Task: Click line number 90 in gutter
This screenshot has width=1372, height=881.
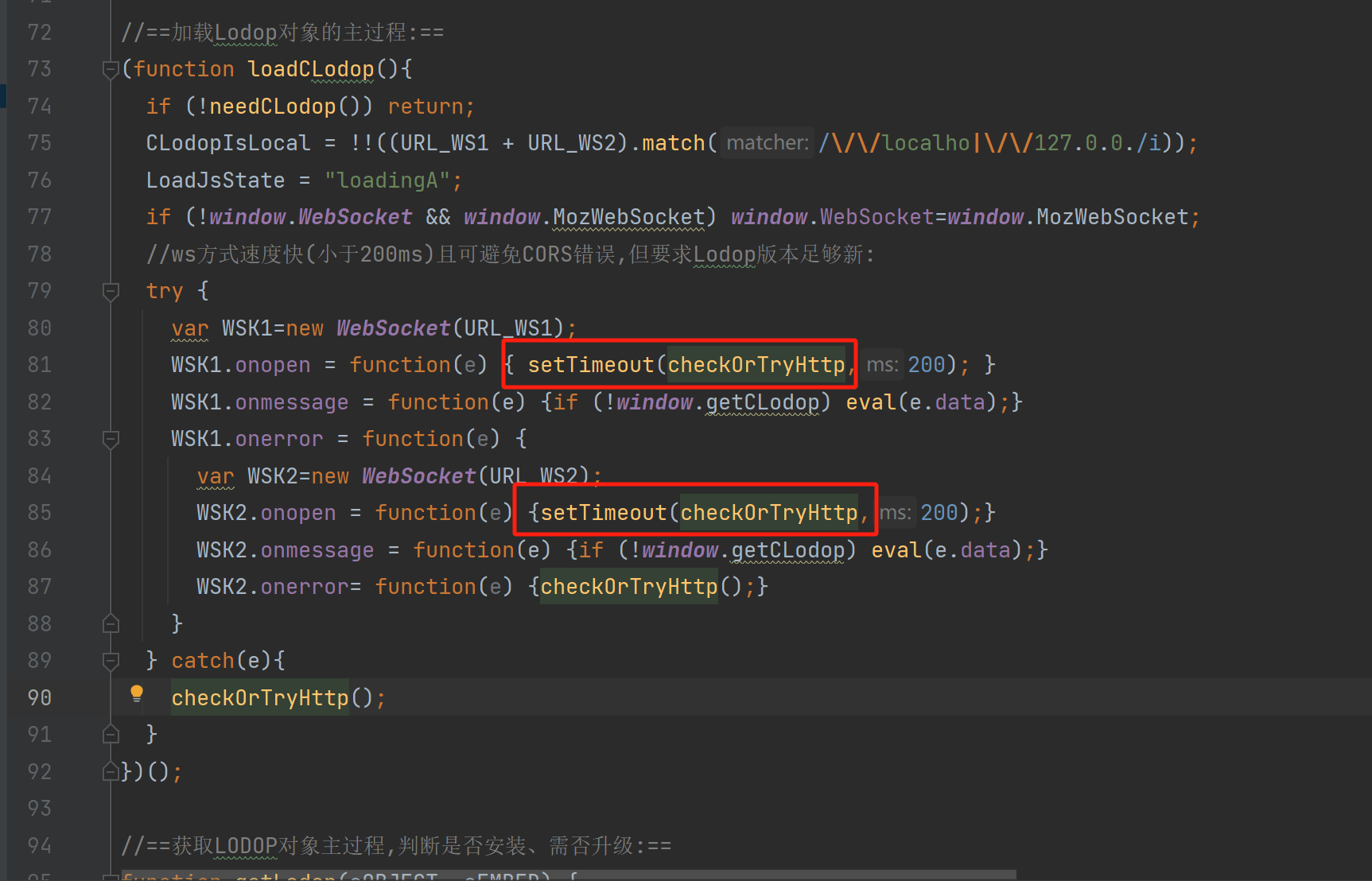Action: [x=39, y=698]
